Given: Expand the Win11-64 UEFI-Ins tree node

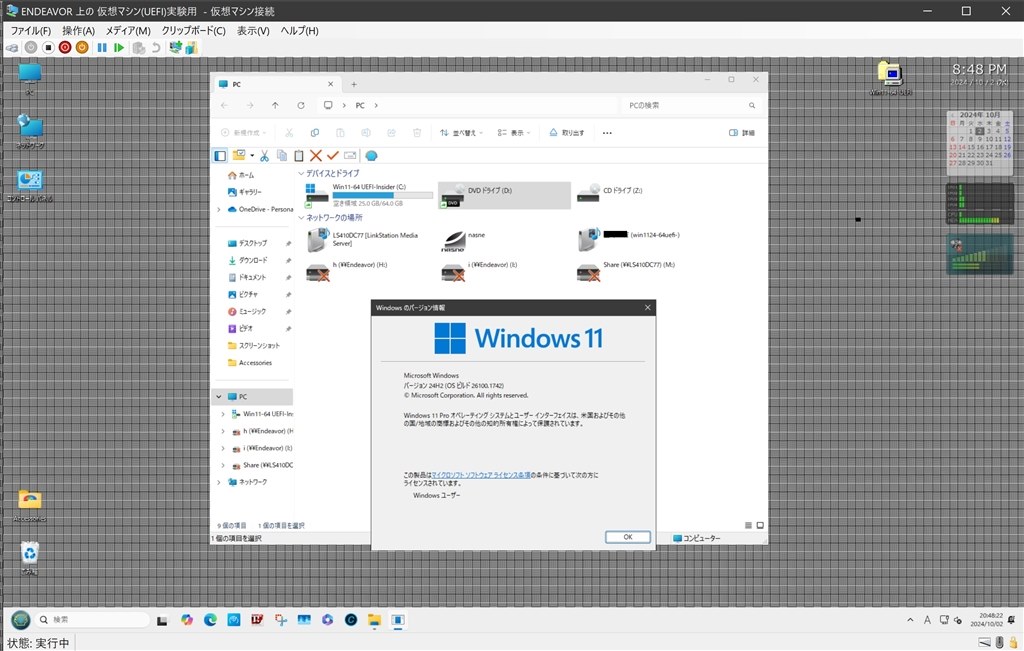Looking at the screenshot, I should point(223,414).
